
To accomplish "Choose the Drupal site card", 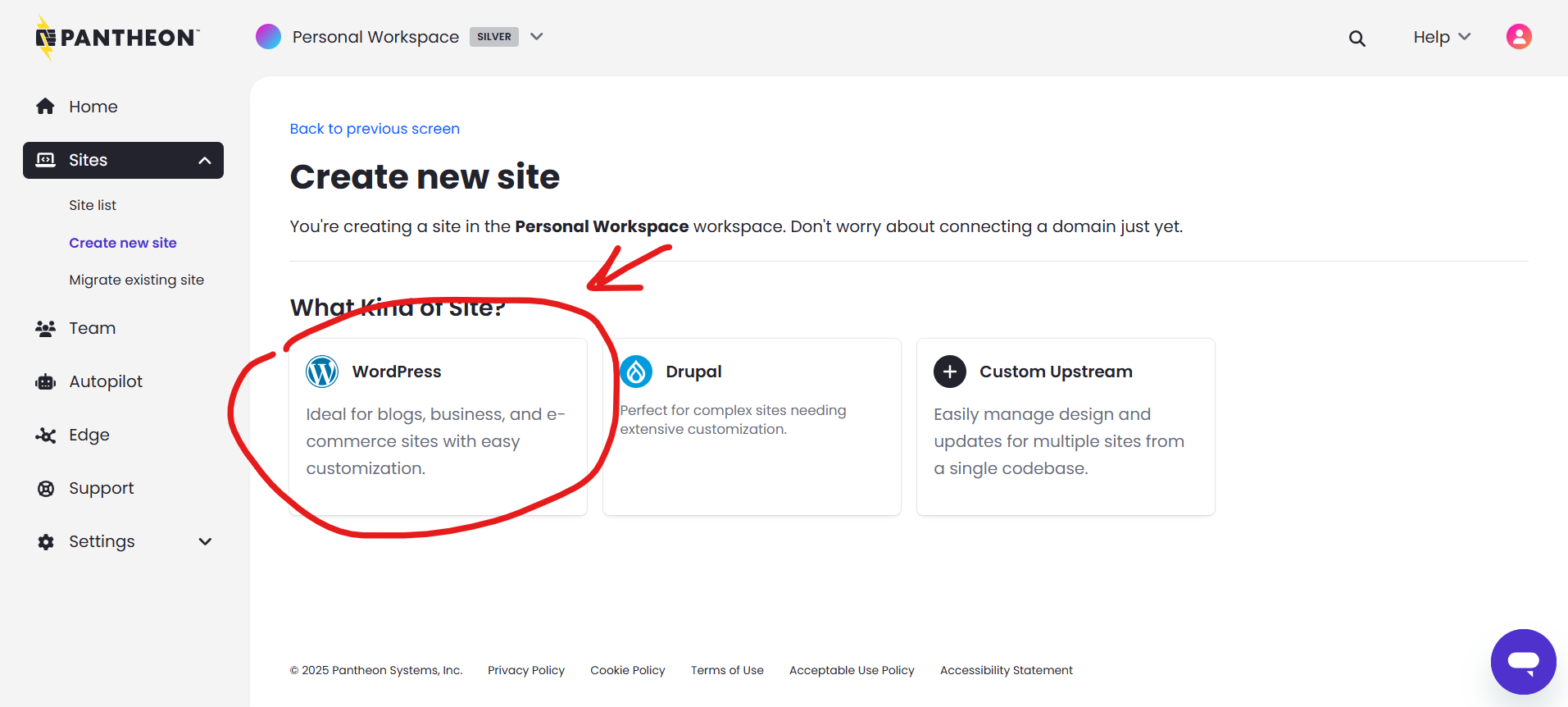I will [752, 426].
